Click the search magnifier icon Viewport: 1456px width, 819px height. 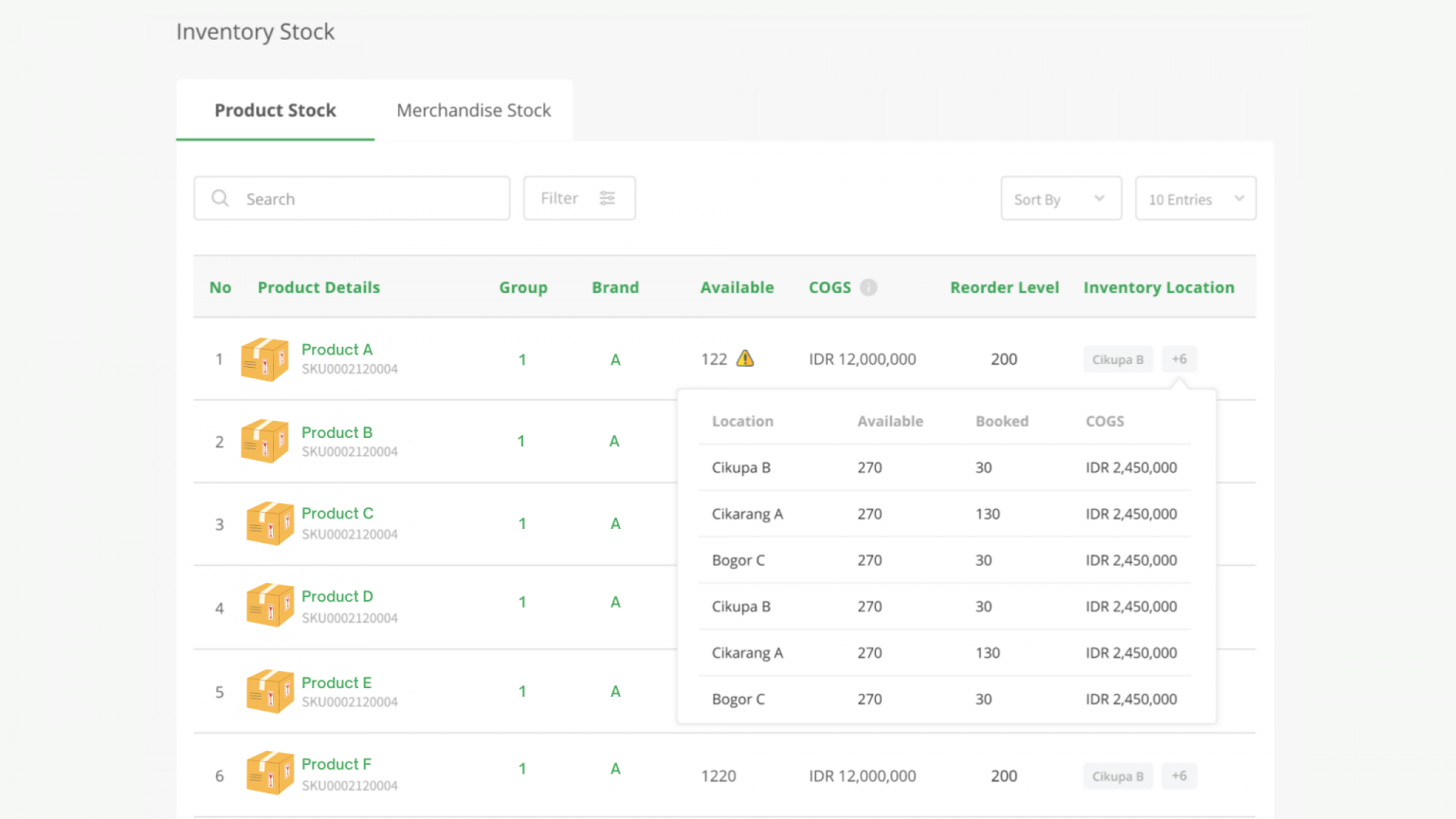point(220,198)
